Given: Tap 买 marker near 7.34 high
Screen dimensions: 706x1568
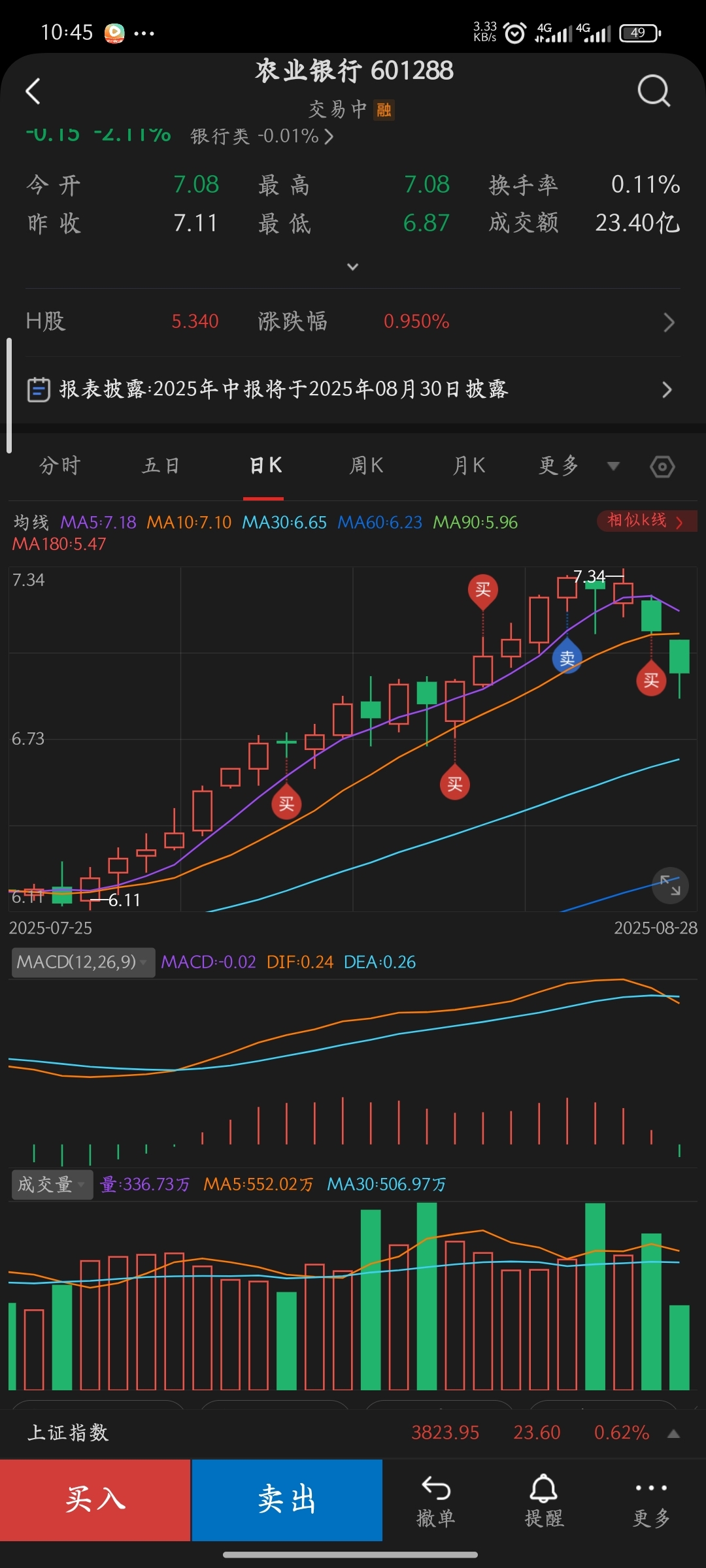Looking at the screenshot, I should tap(483, 591).
